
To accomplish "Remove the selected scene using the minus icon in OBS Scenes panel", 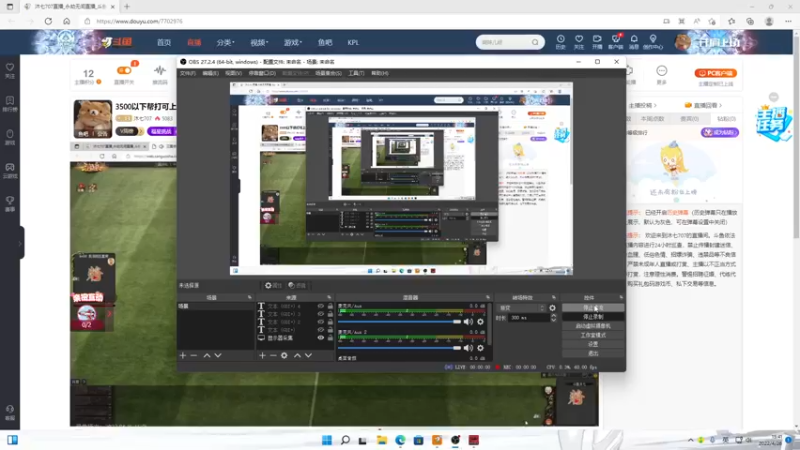I will coord(194,355).
